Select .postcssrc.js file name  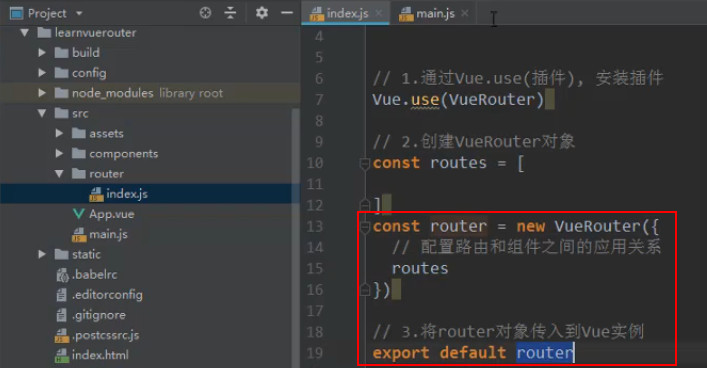point(106,336)
